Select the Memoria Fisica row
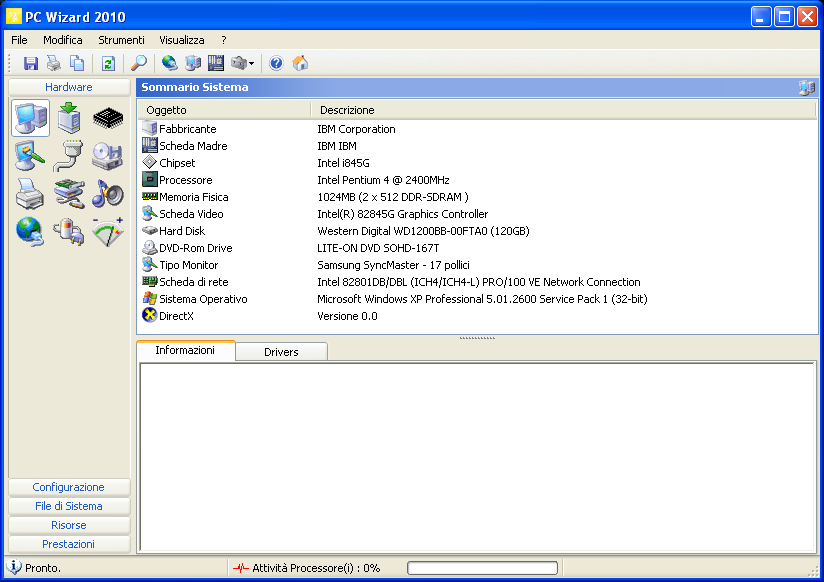 click(478, 197)
